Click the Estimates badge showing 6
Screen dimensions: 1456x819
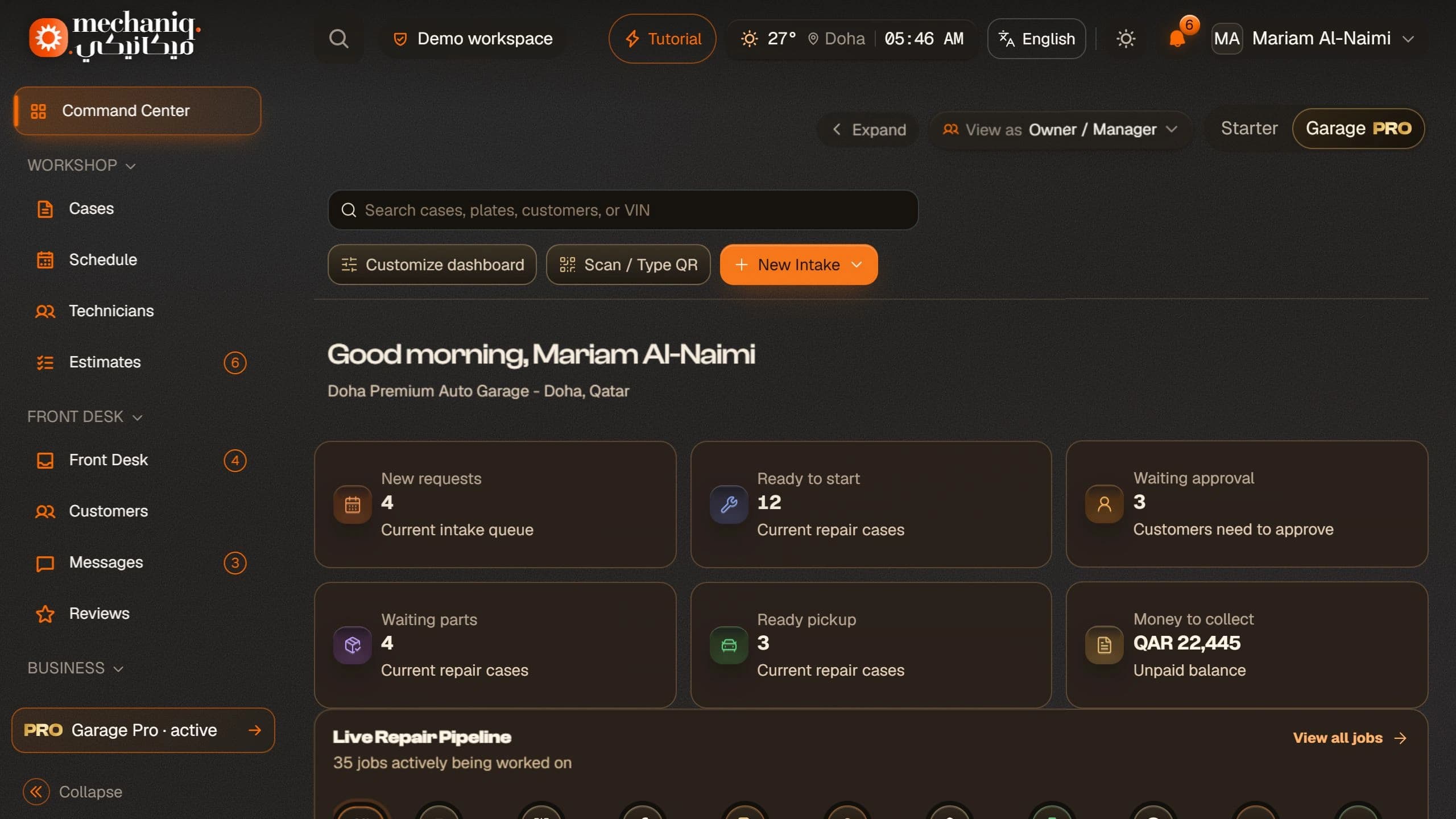click(235, 363)
